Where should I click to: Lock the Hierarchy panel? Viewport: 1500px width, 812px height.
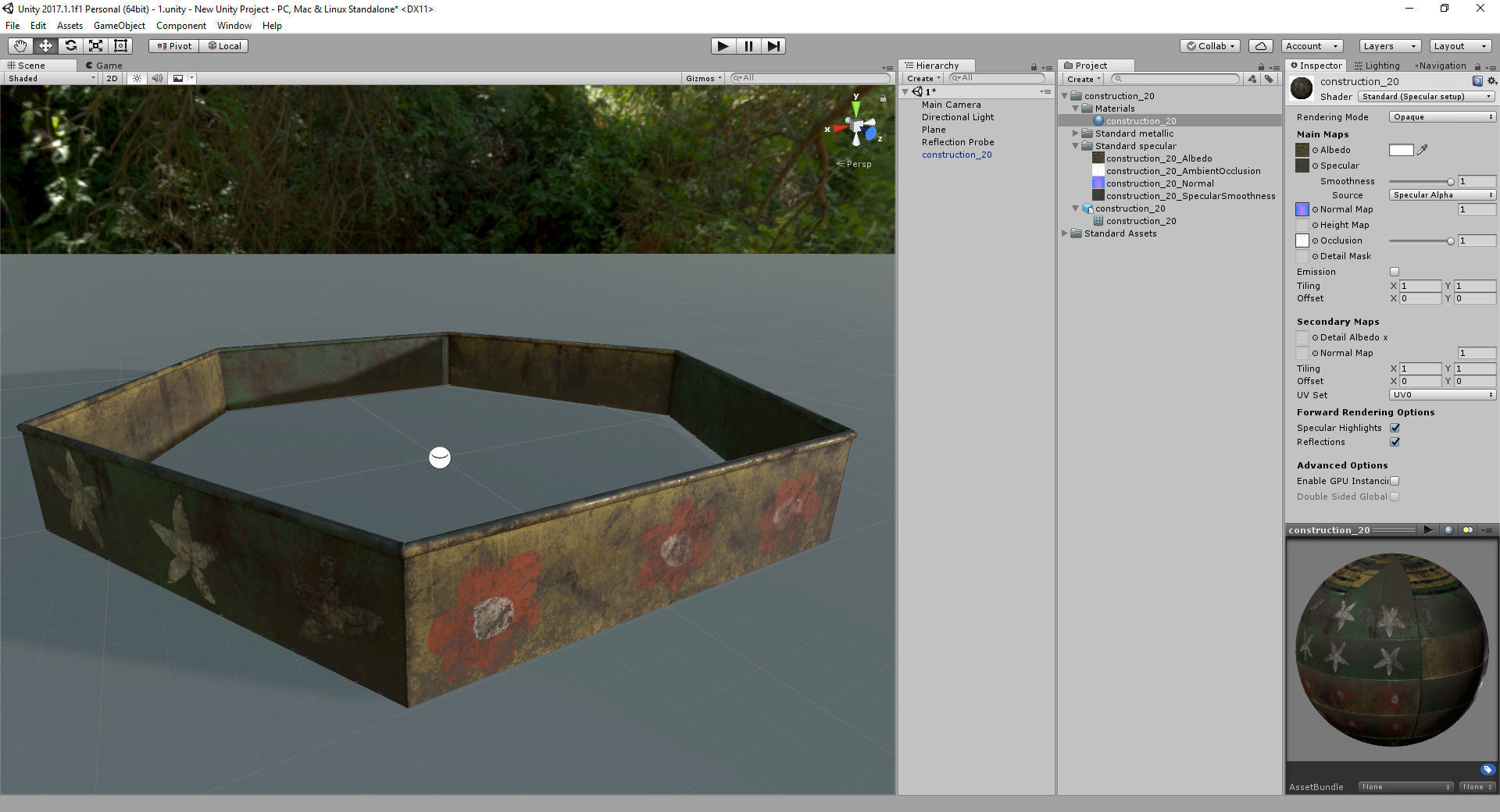pos(1034,66)
